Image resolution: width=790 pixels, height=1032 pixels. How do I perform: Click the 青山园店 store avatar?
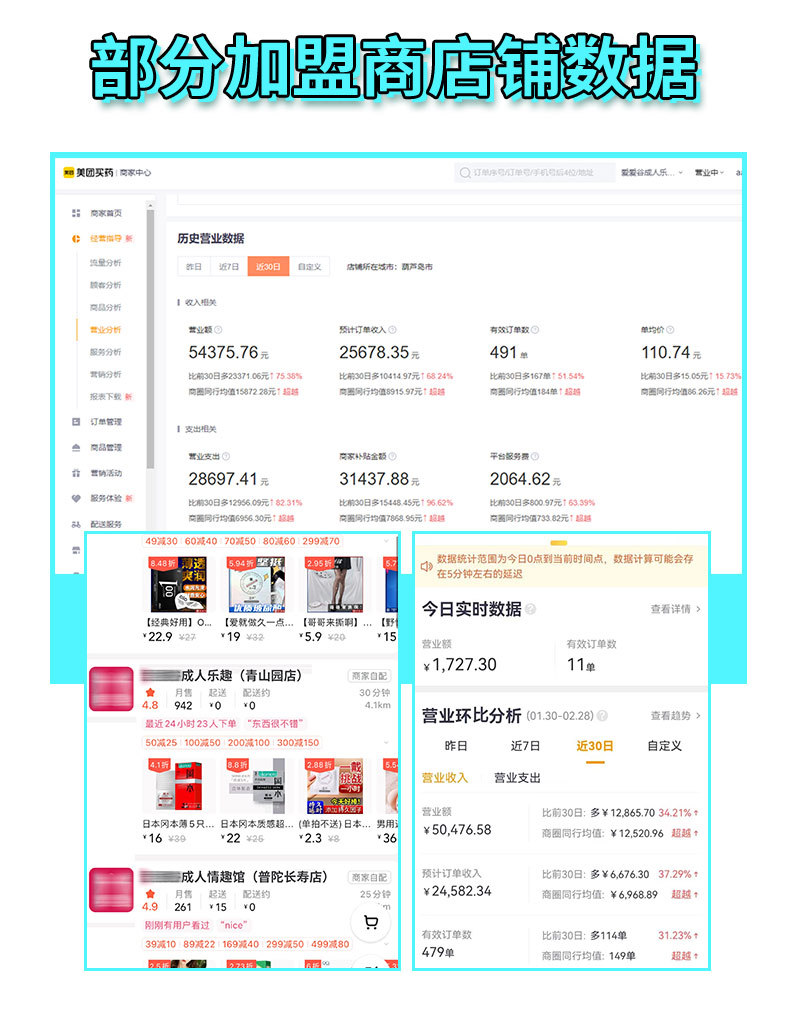coord(111,688)
